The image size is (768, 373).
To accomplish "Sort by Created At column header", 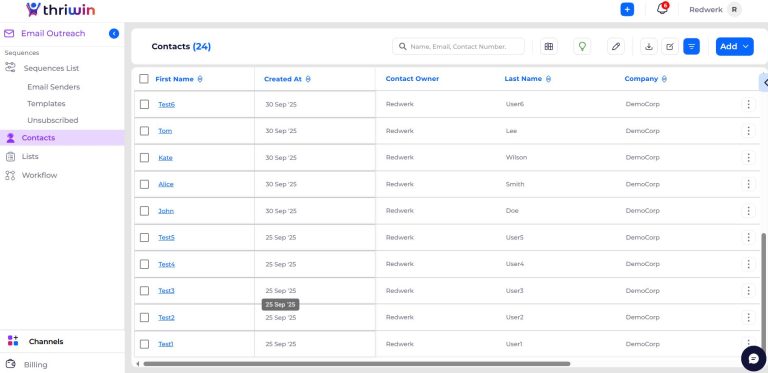I will coord(283,79).
